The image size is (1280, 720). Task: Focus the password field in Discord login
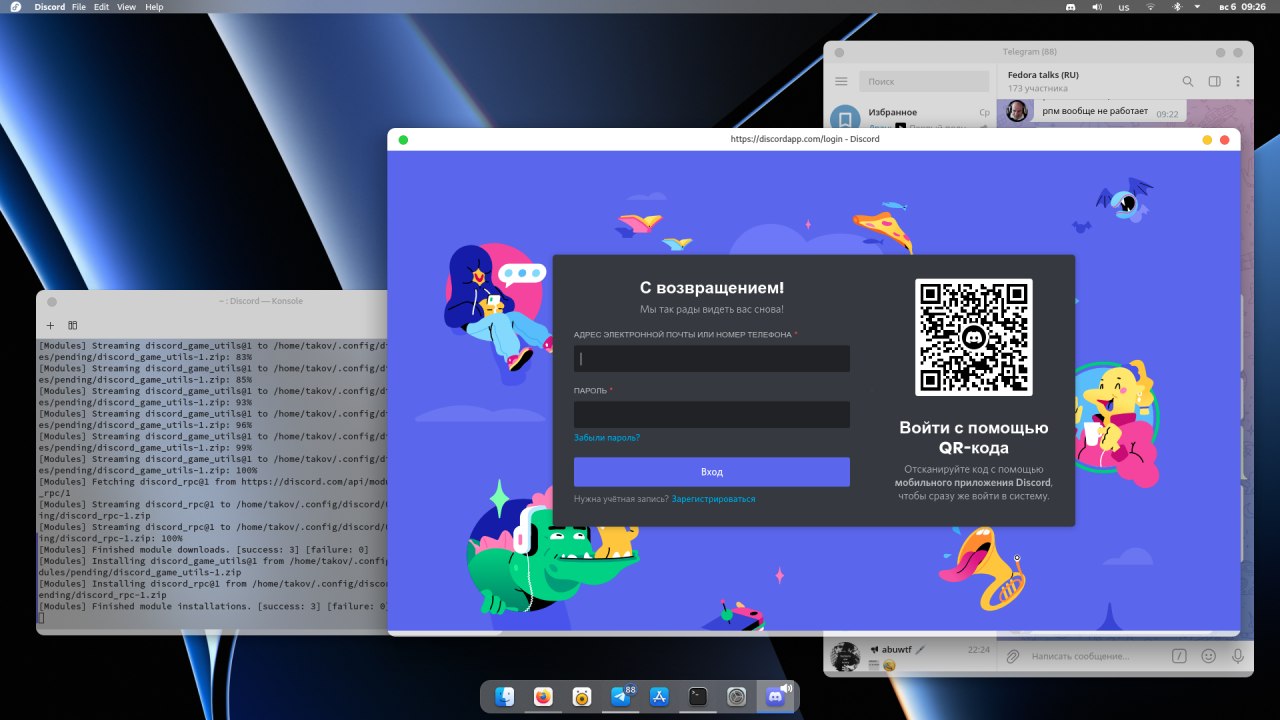pyautogui.click(x=712, y=415)
